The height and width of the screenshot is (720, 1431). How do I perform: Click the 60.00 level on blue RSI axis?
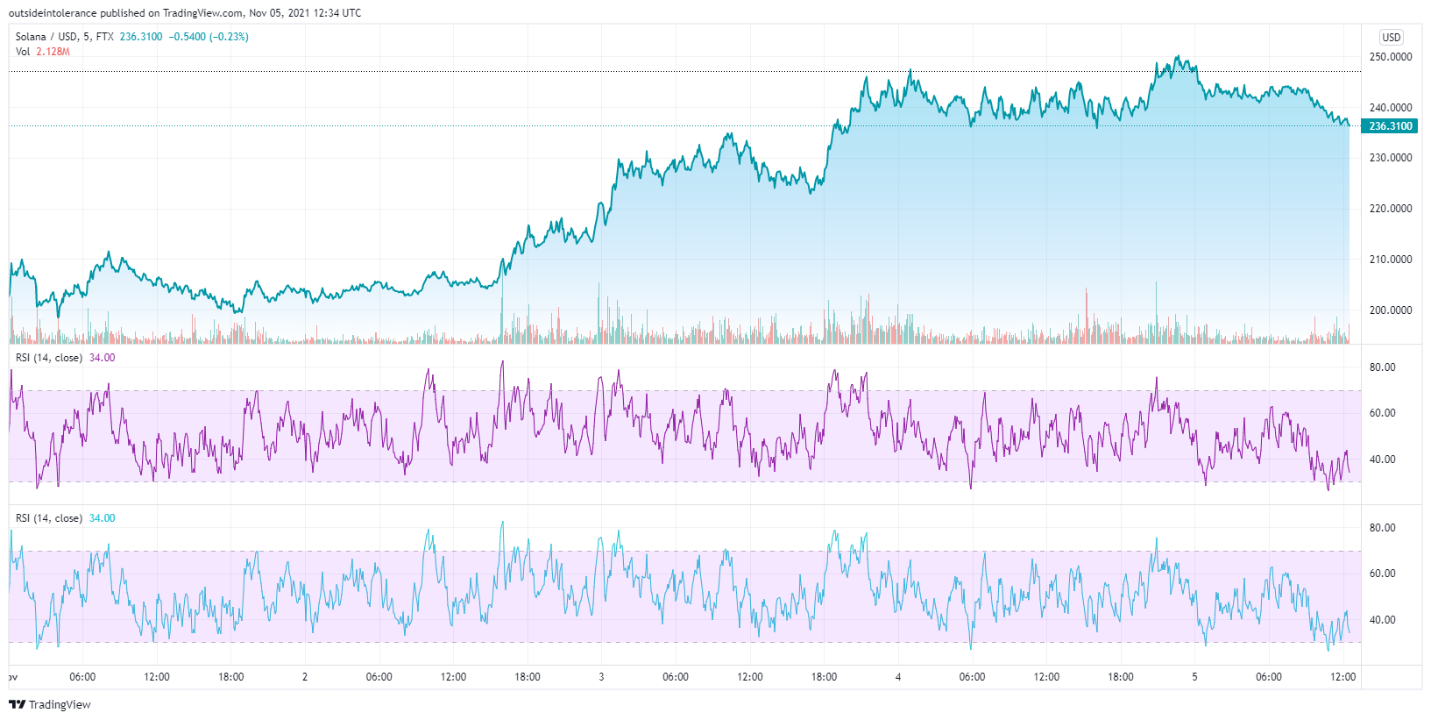pyautogui.click(x=1382, y=574)
